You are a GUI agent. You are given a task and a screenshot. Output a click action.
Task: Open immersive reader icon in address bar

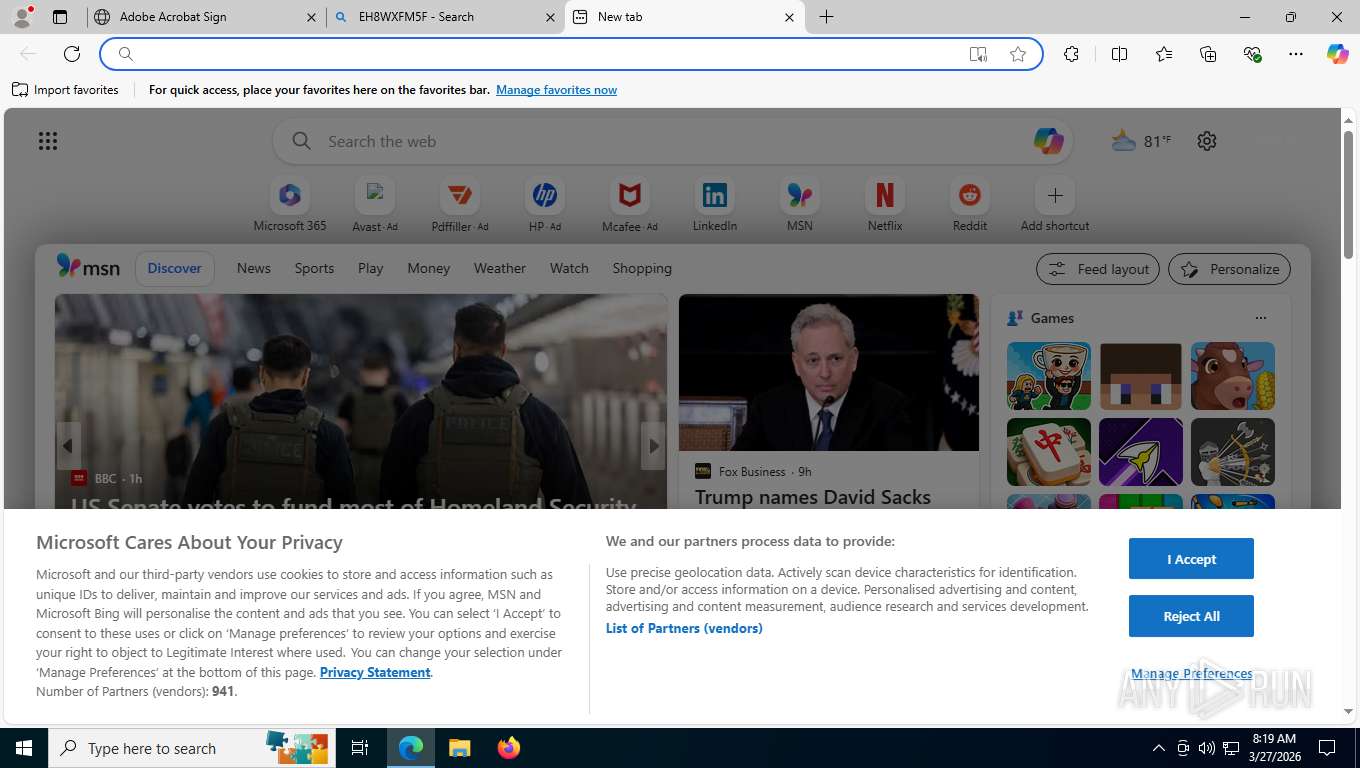pos(978,54)
